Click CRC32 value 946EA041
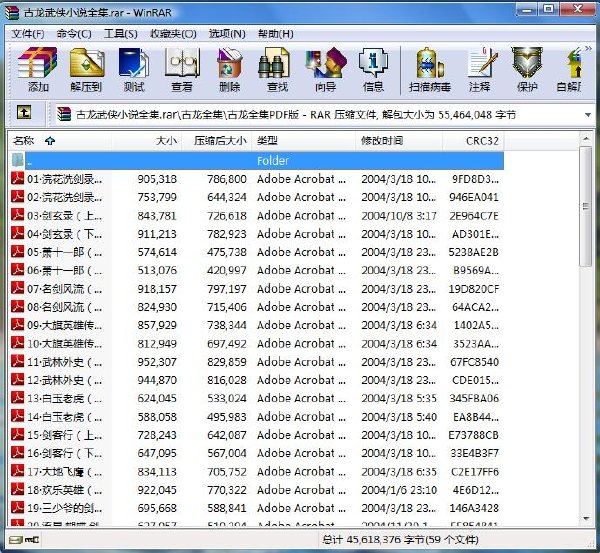This screenshot has width=600, height=553. 474,197
